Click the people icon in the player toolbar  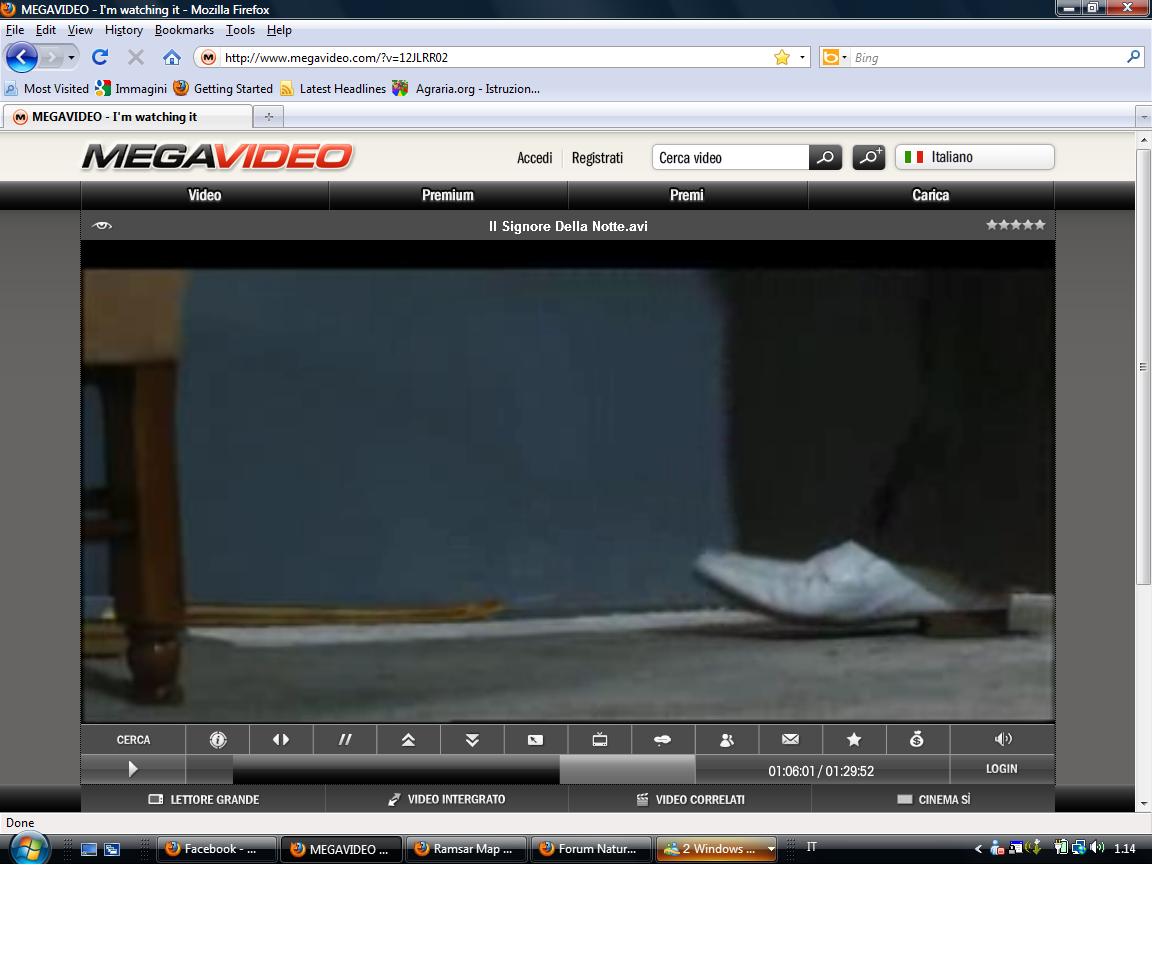[727, 740]
